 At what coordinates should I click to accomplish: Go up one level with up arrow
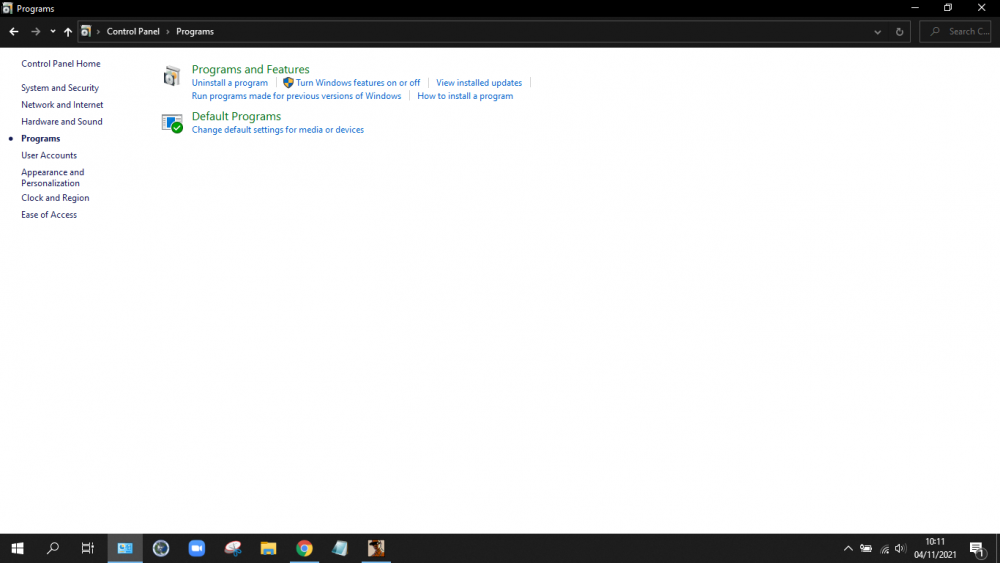point(68,31)
